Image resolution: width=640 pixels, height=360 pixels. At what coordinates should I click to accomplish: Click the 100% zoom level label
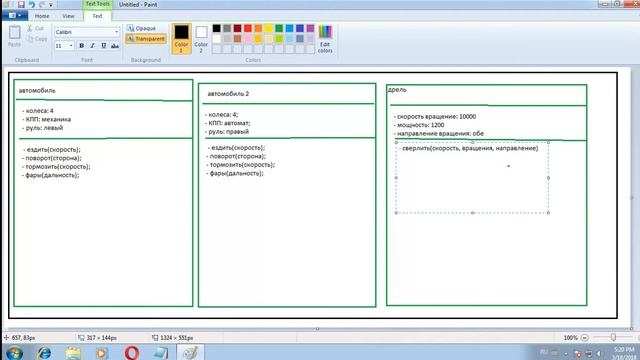[x=570, y=338]
